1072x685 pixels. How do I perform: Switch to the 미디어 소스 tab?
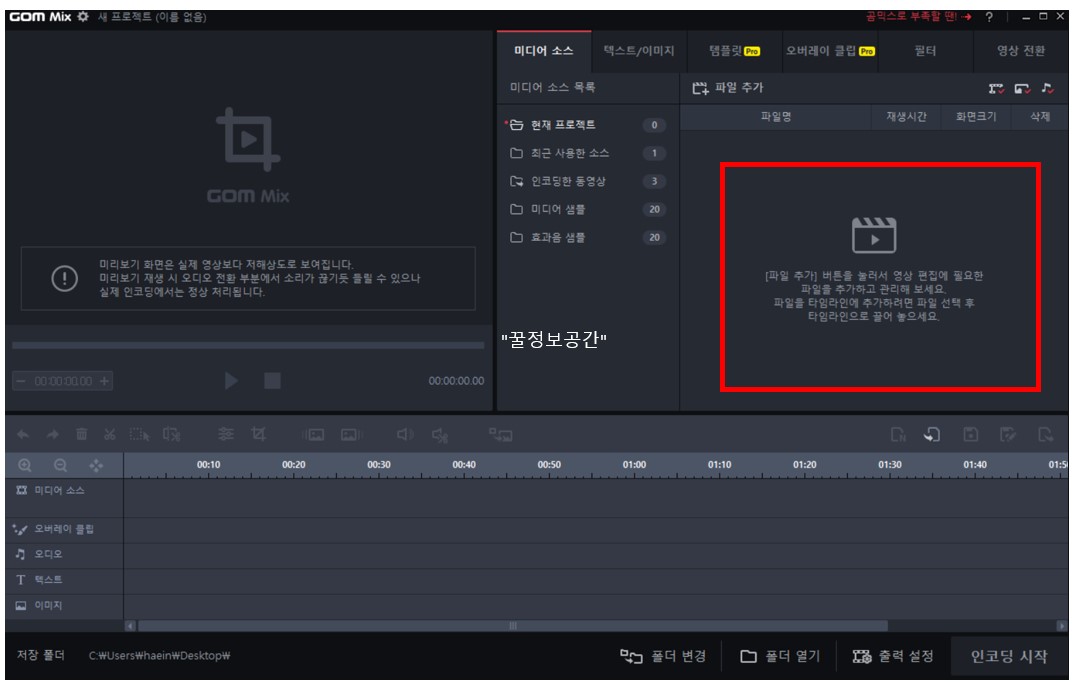[x=544, y=51]
